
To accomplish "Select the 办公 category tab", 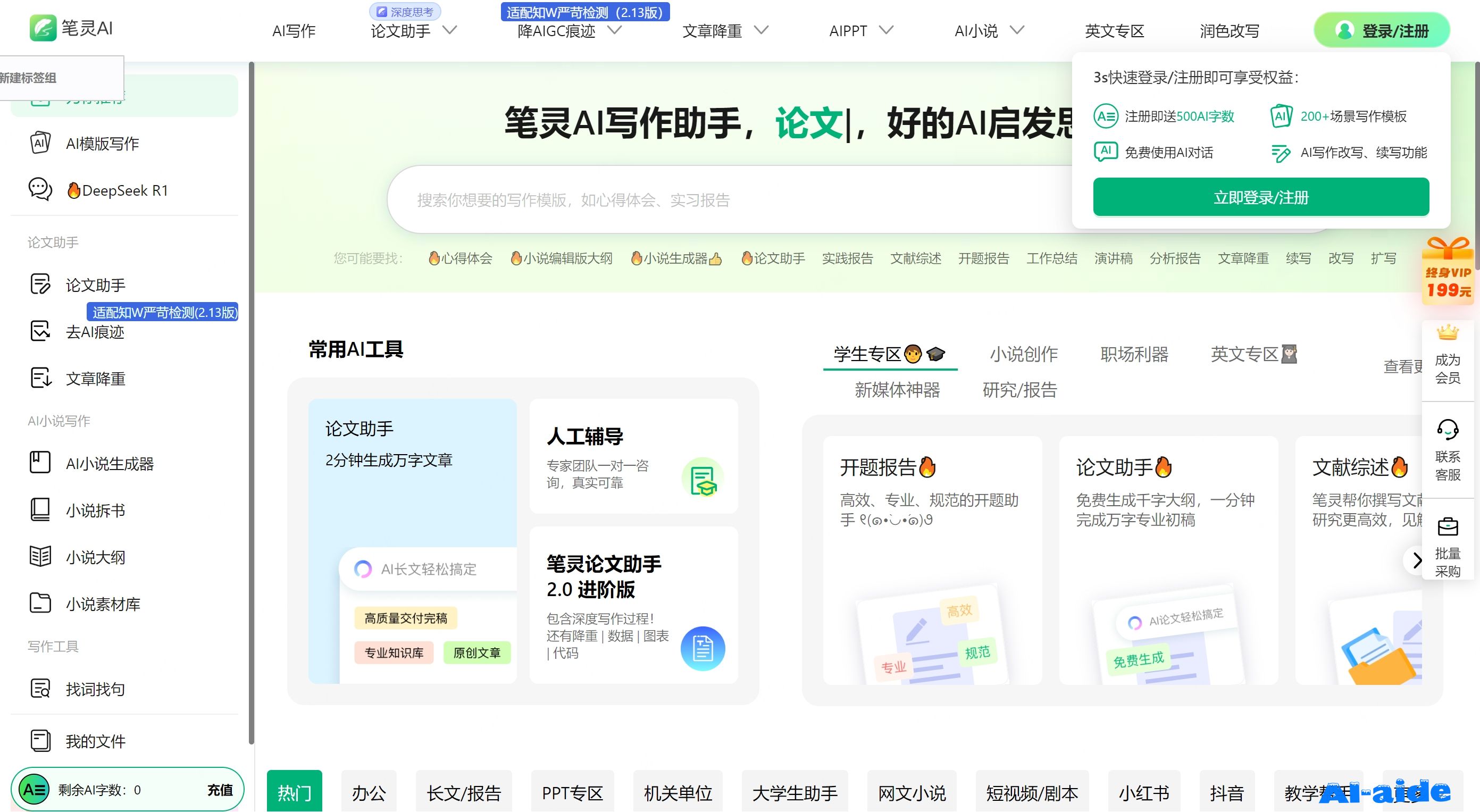I will pyautogui.click(x=369, y=792).
